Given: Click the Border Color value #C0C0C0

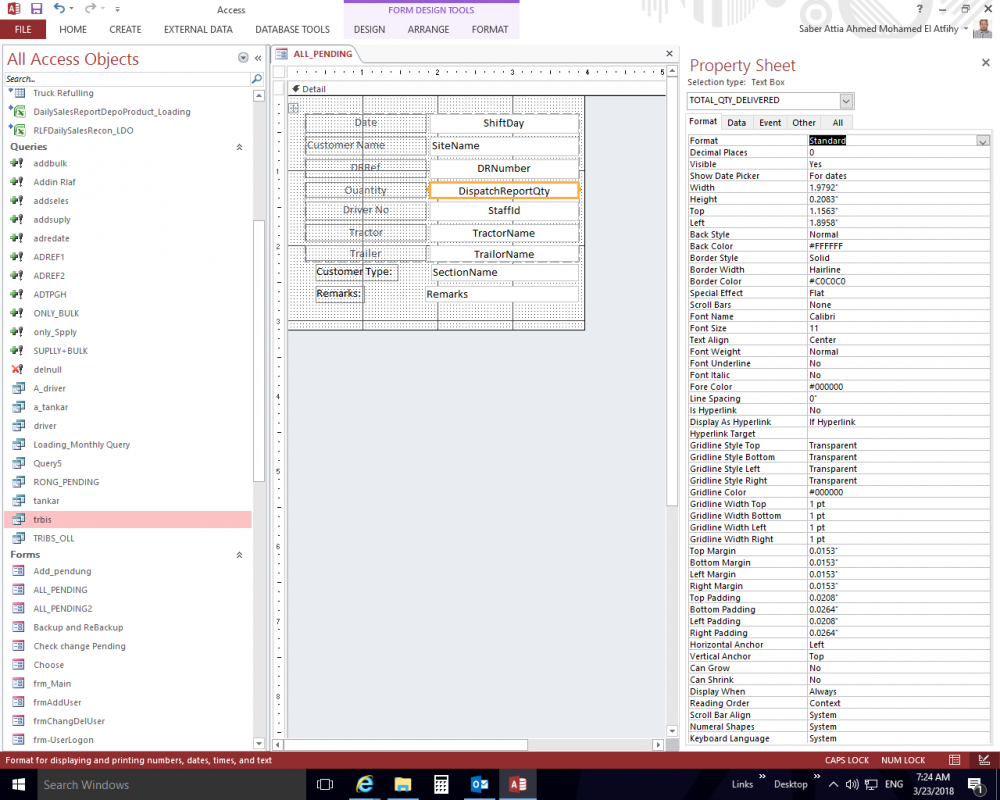Looking at the screenshot, I should [898, 281].
